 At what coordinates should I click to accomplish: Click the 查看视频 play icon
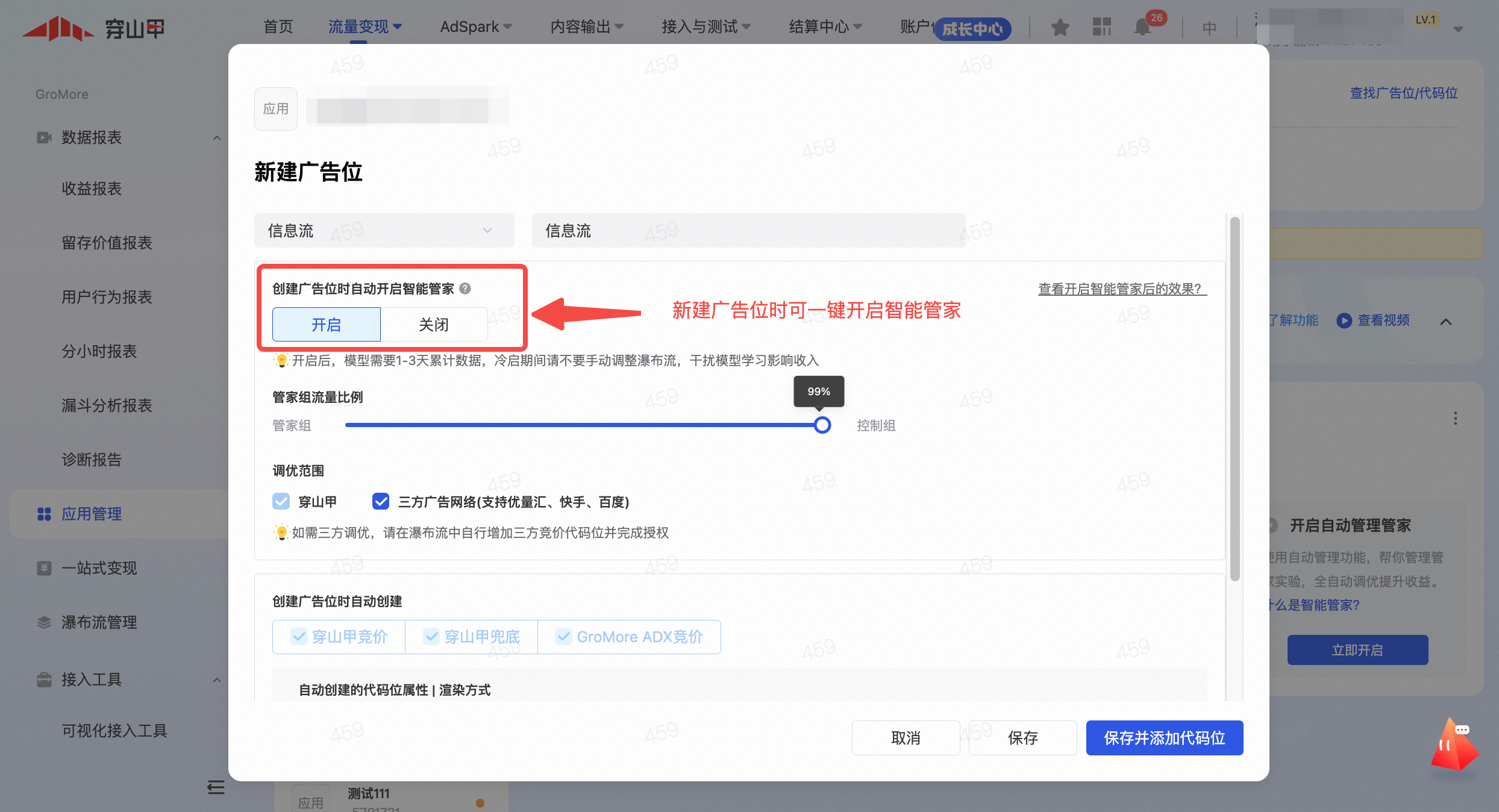coord(1344,320)
